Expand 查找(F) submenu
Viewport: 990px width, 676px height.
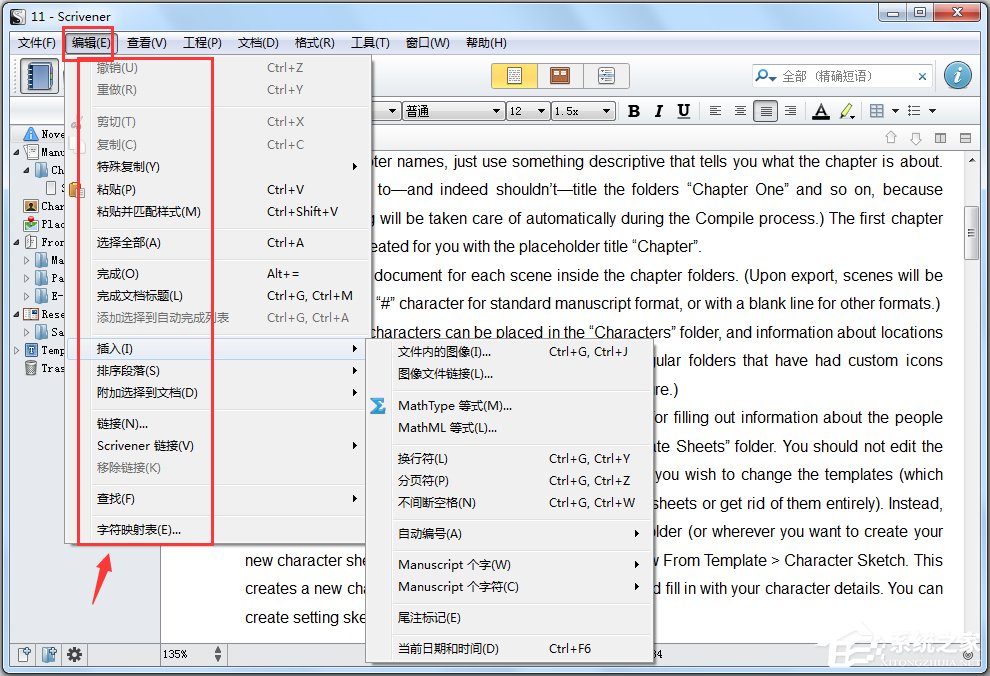pyautogui.click(x=218, y=499)
